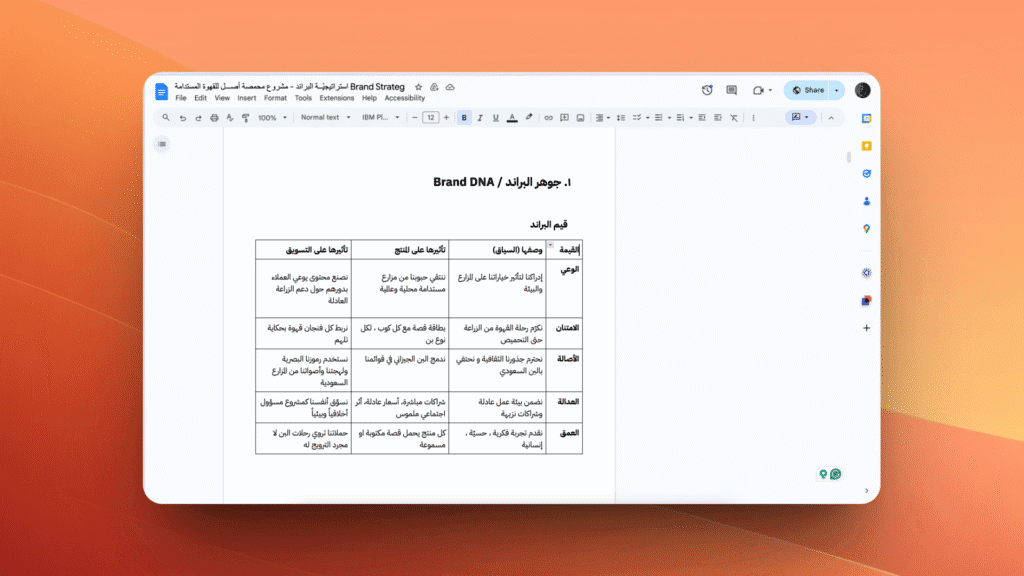Open line and paragraph spacing

(x=621, y=118)
